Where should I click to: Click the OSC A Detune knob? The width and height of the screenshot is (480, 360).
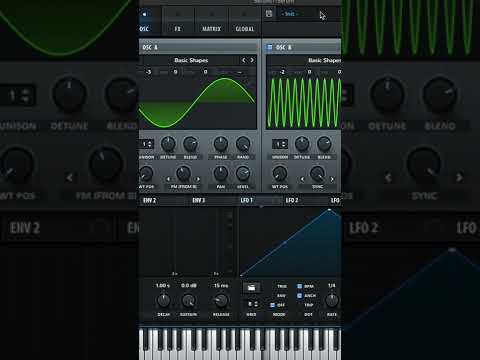pyautogui.click(x=168, y=144)
